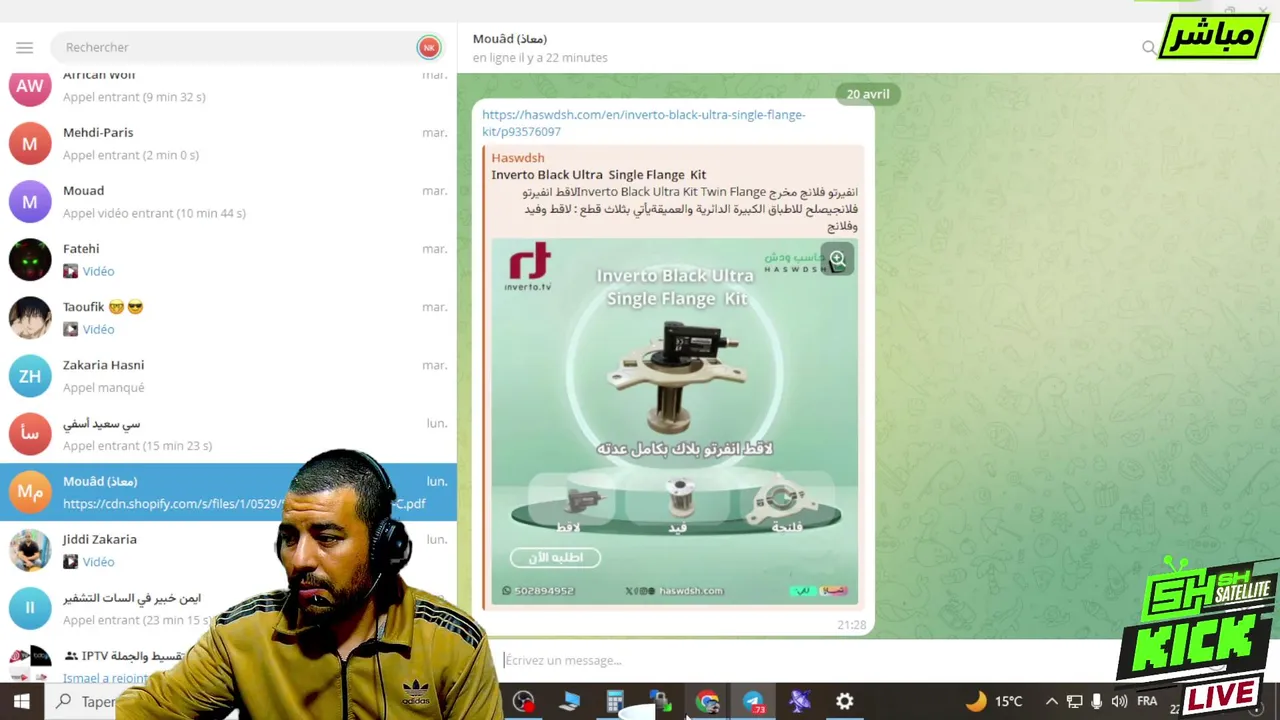Click the microphone icon in system tray
This screenshot has height=720, width=1280.
click(1097, 701)
